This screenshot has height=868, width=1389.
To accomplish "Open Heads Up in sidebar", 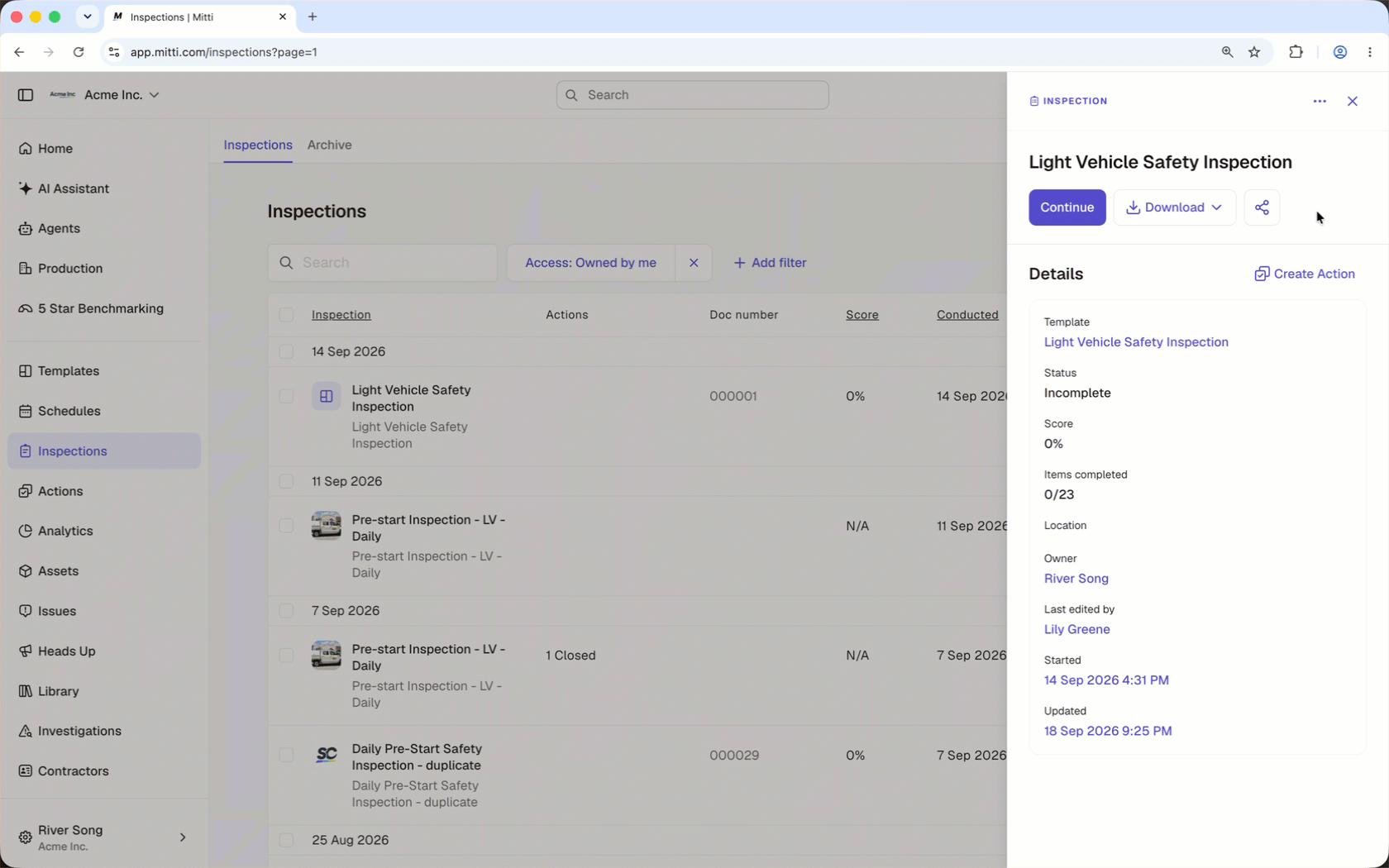I will click(x=103, y=651).
